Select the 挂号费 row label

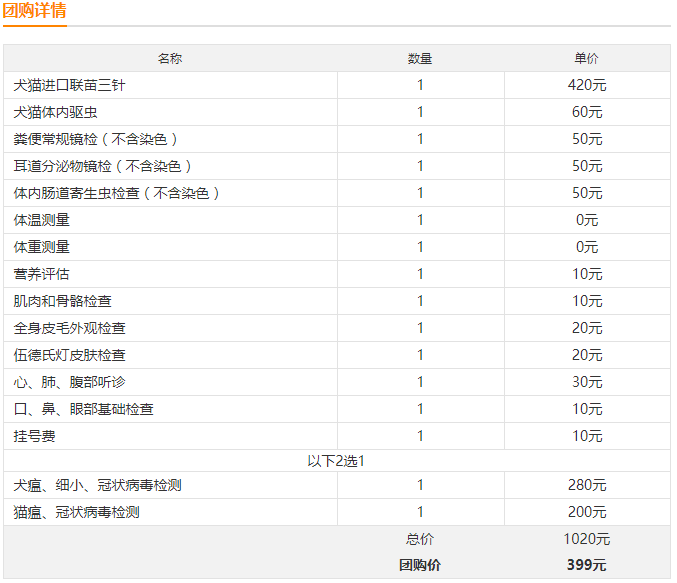[x=35, y=436]
